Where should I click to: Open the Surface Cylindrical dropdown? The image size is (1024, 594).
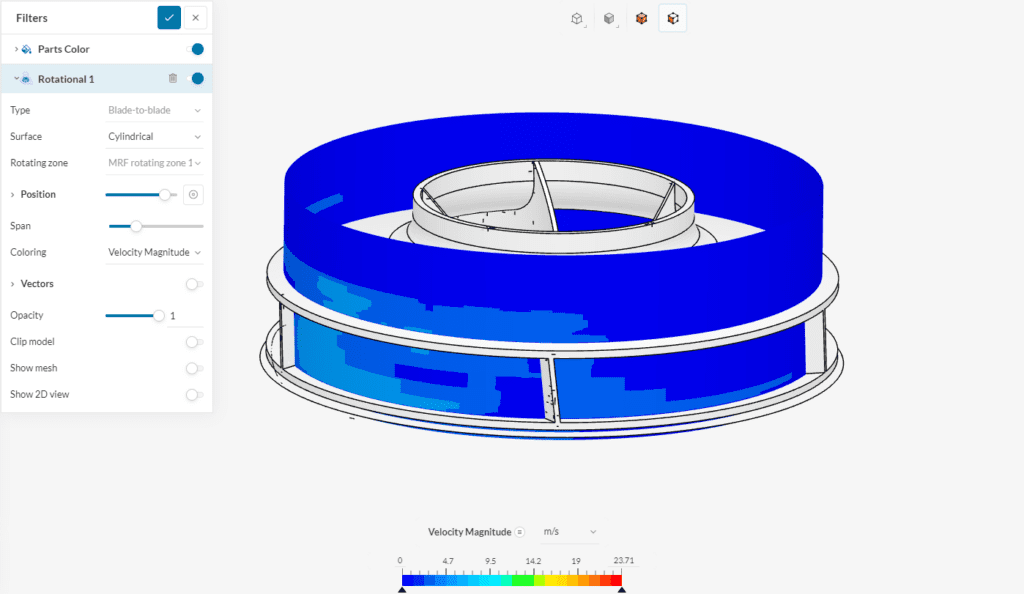[x=155, y=136]
